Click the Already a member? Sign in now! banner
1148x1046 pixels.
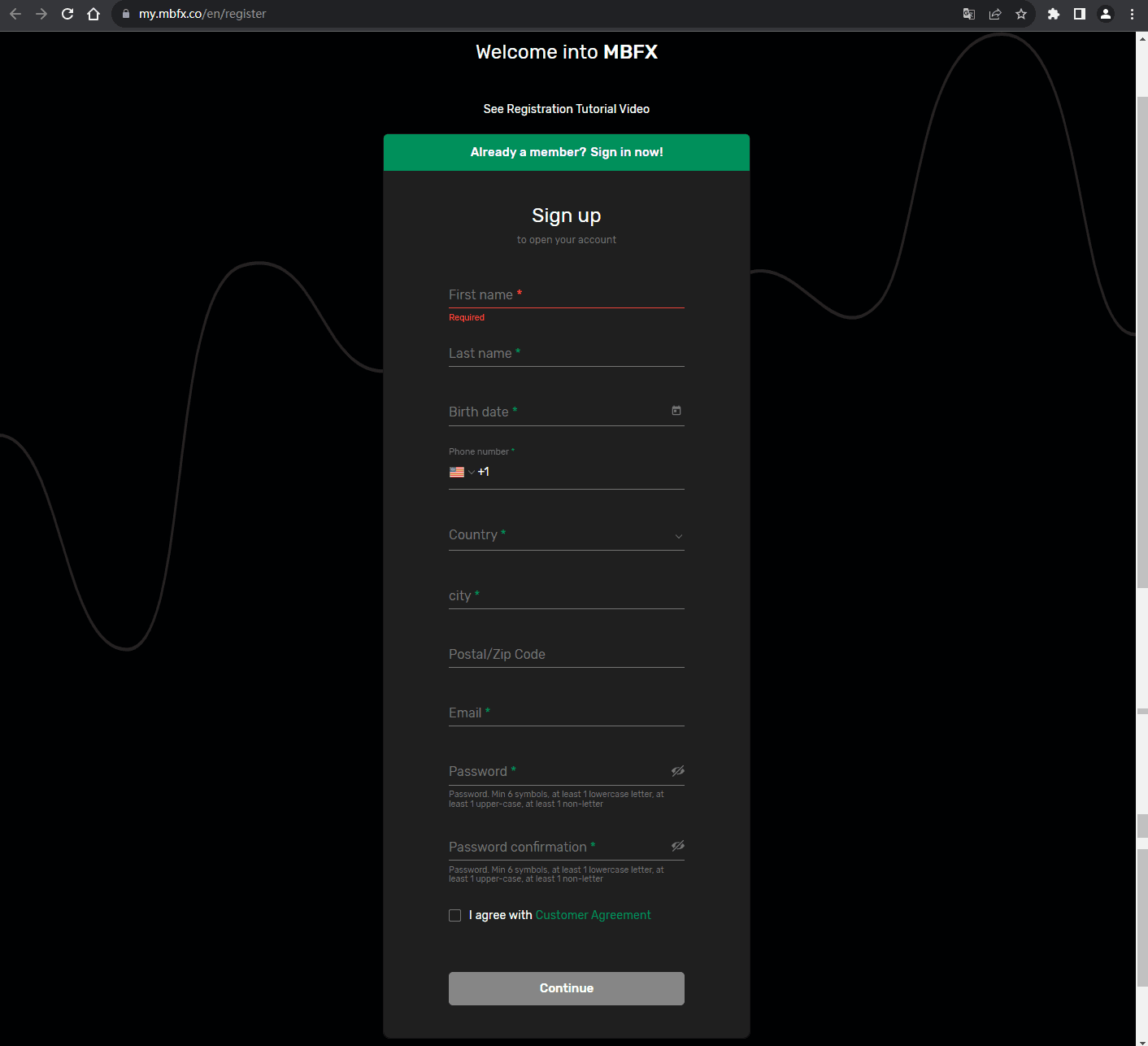567,152
